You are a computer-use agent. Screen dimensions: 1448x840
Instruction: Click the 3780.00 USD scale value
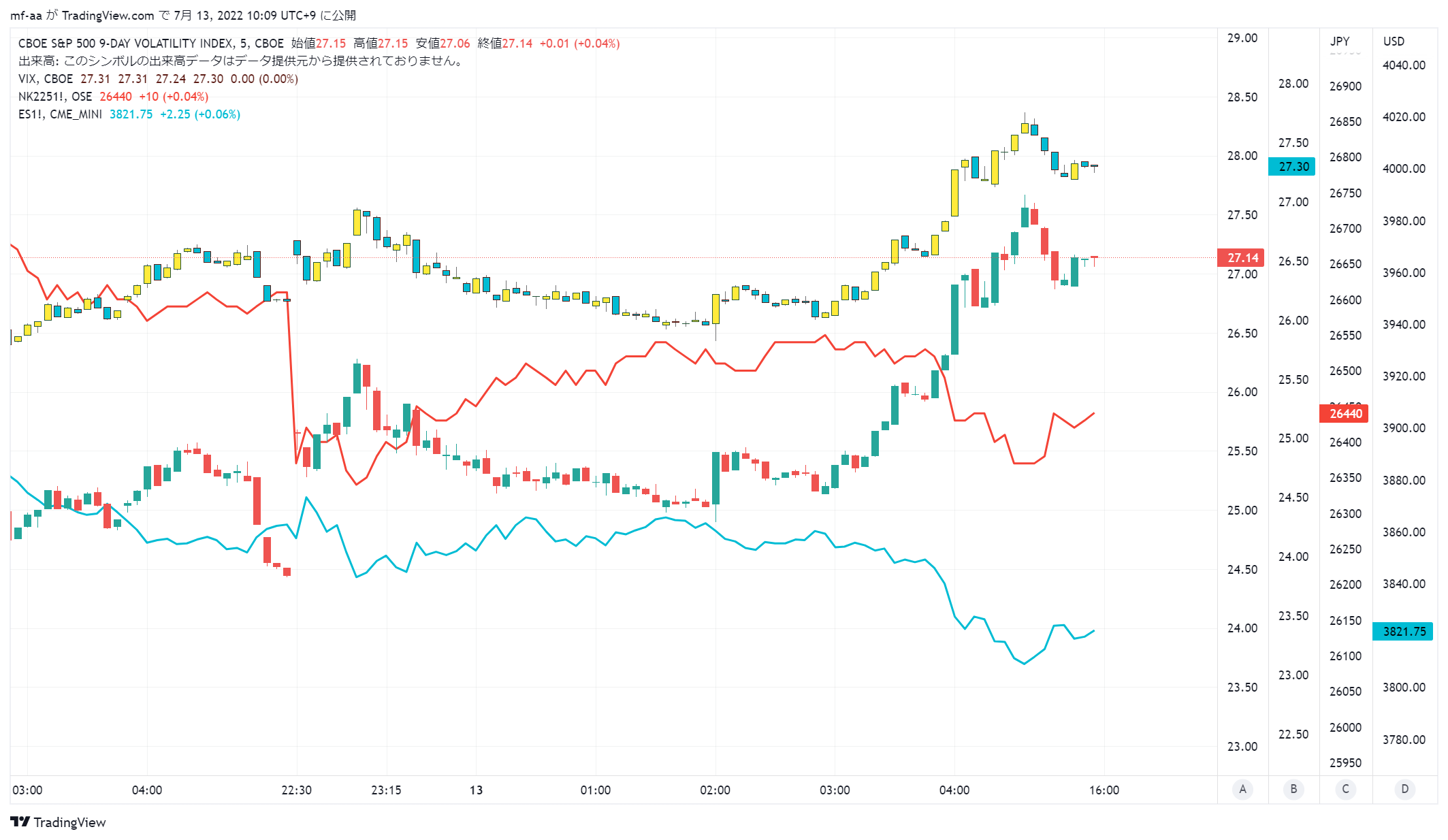tap(1404, 740)
